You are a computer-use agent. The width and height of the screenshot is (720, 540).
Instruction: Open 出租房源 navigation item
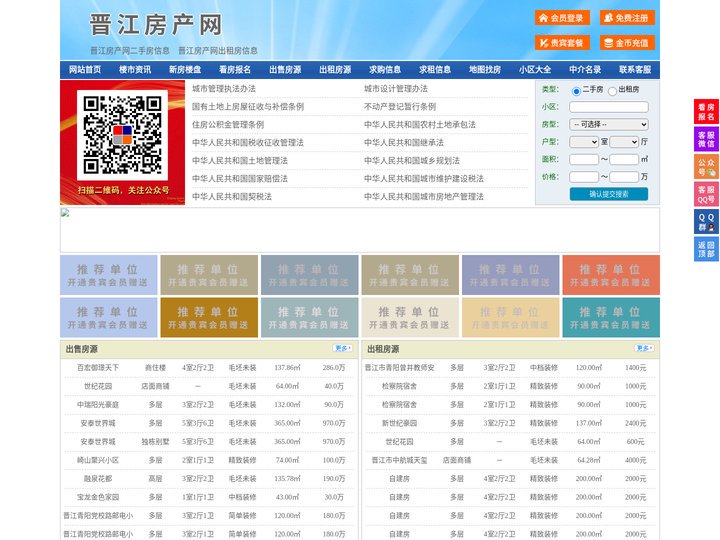click(x=335, y=70)
